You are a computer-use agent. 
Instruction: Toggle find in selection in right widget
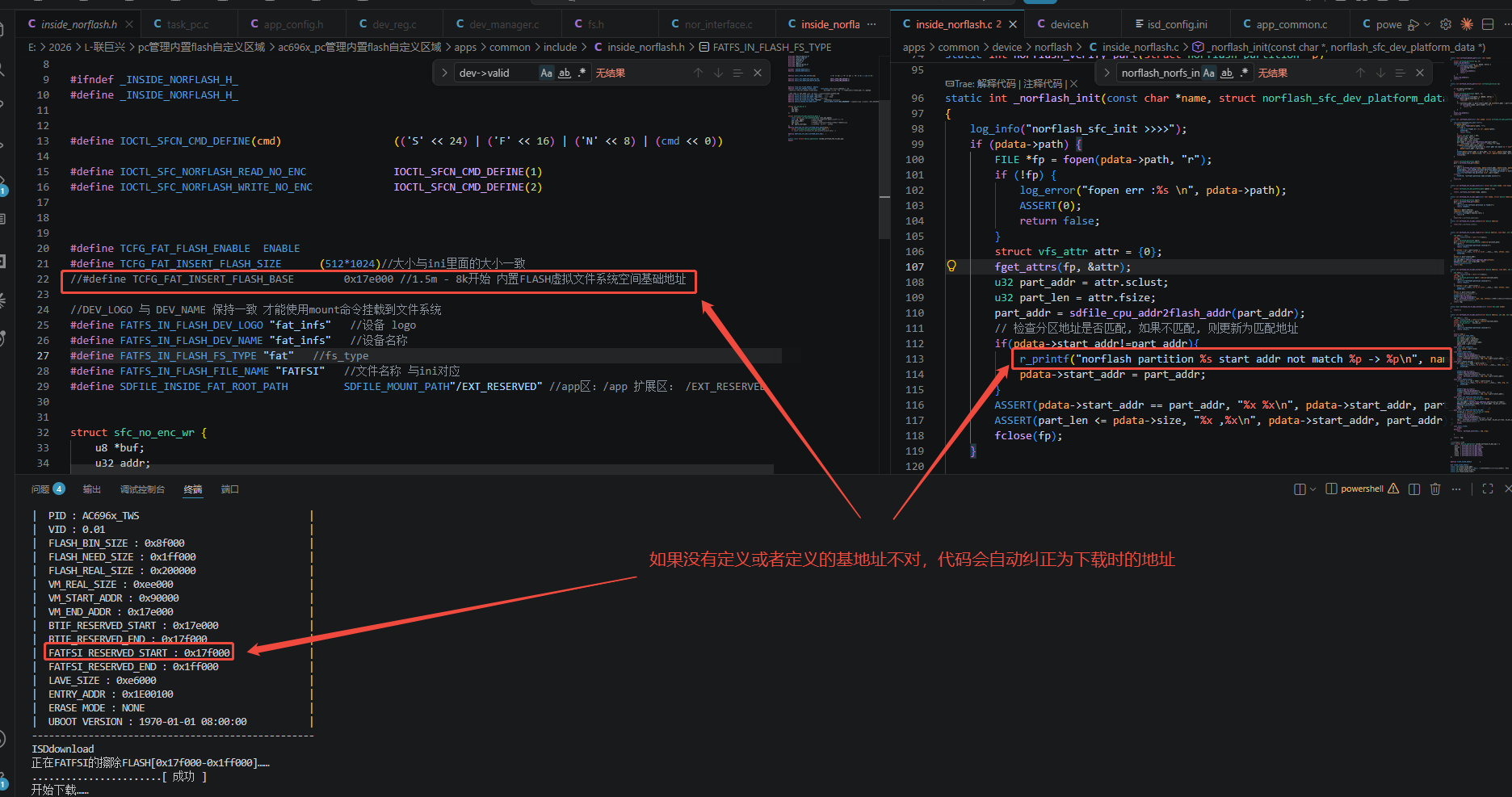(1400, 73)
